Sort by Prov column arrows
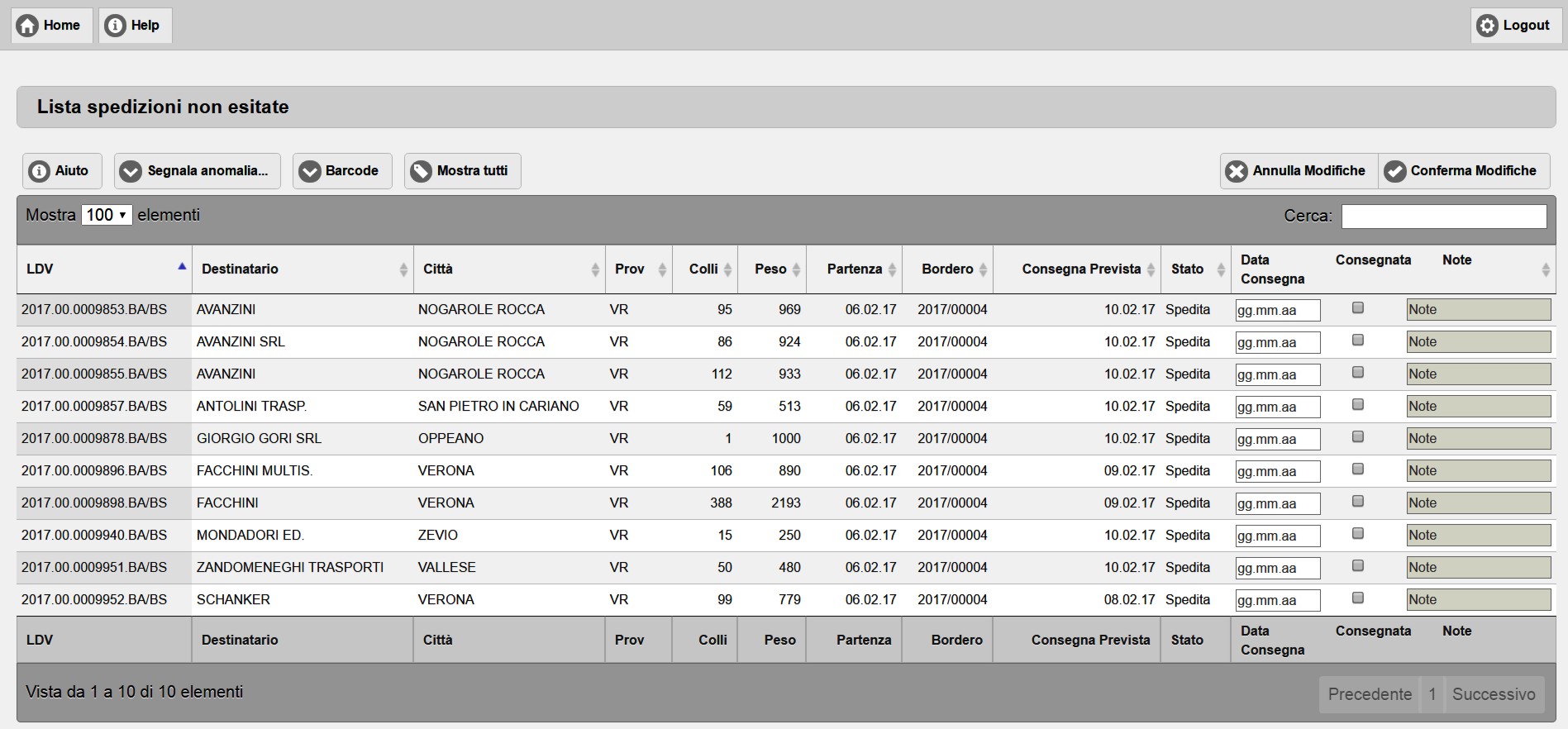Image resolution: width=1568 pixels, height=729 pixels. [662, 269]
